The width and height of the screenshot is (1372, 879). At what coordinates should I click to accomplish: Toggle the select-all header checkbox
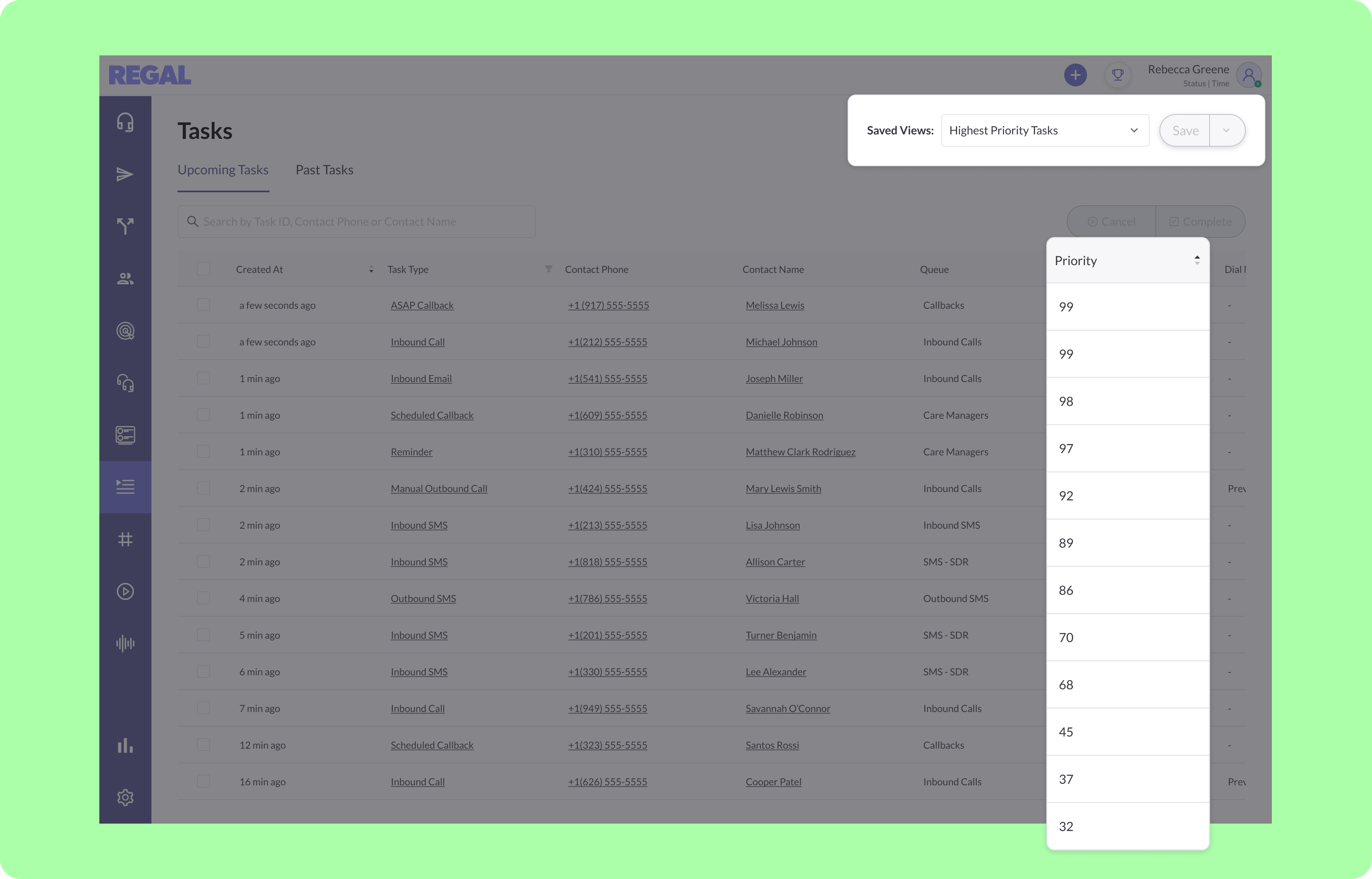coord(203,269)
